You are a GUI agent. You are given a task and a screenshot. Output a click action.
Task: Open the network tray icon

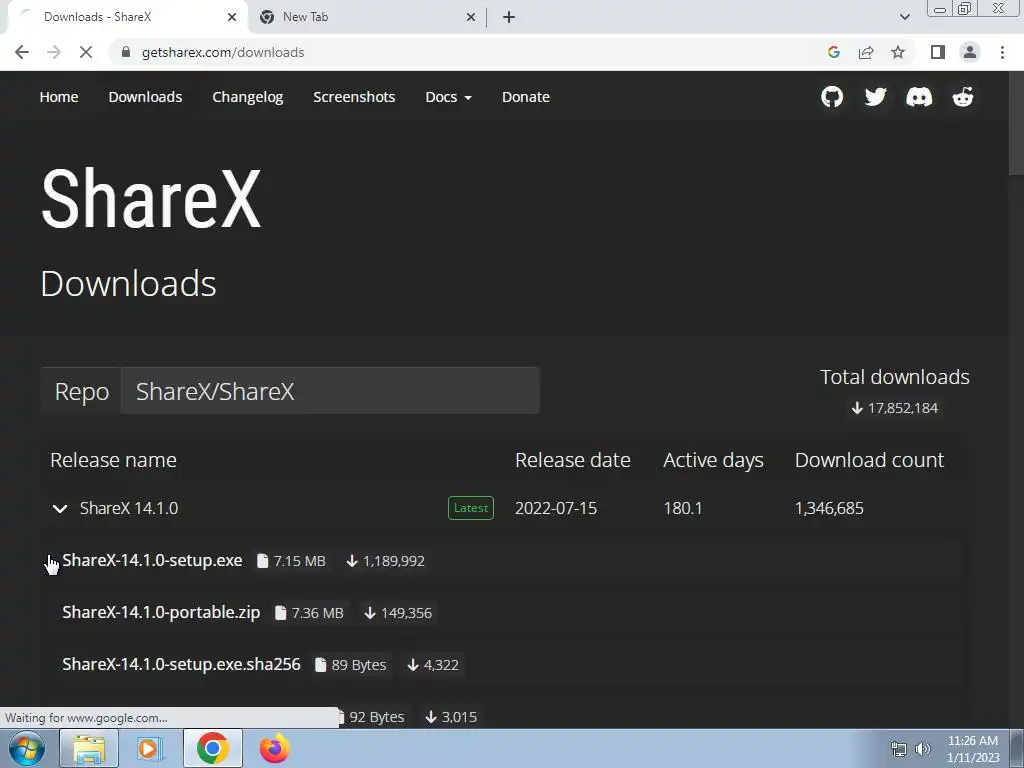click(x=899, y=749)
